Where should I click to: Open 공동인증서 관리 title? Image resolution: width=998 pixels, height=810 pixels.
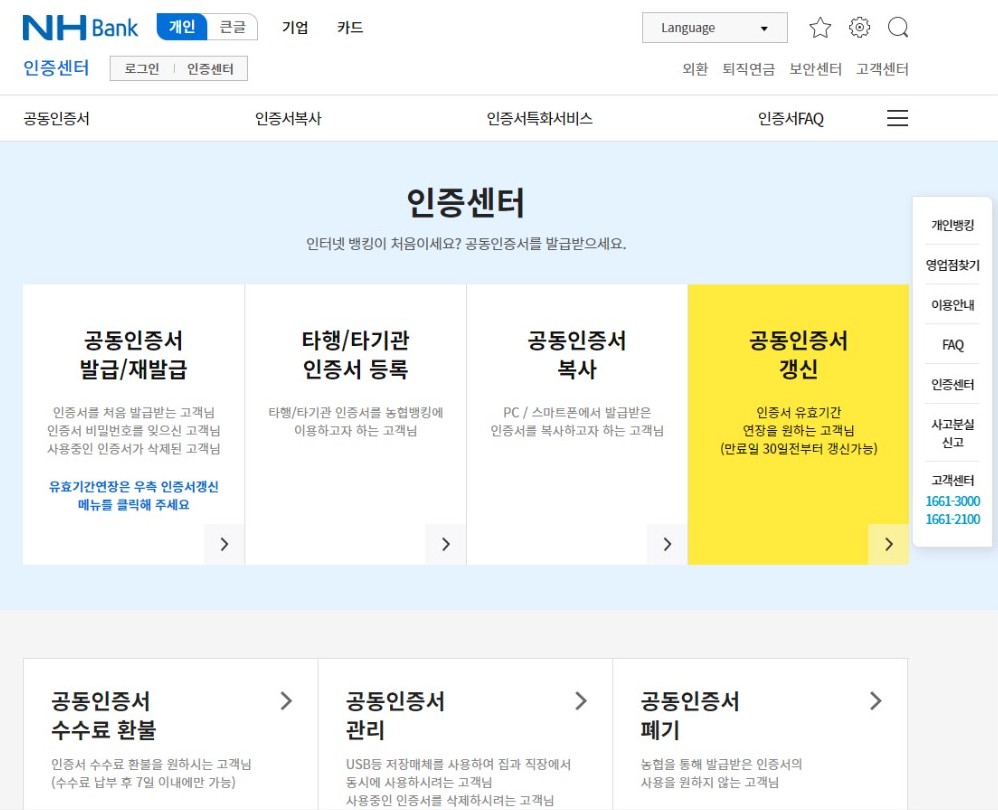(x=395, y=715)
